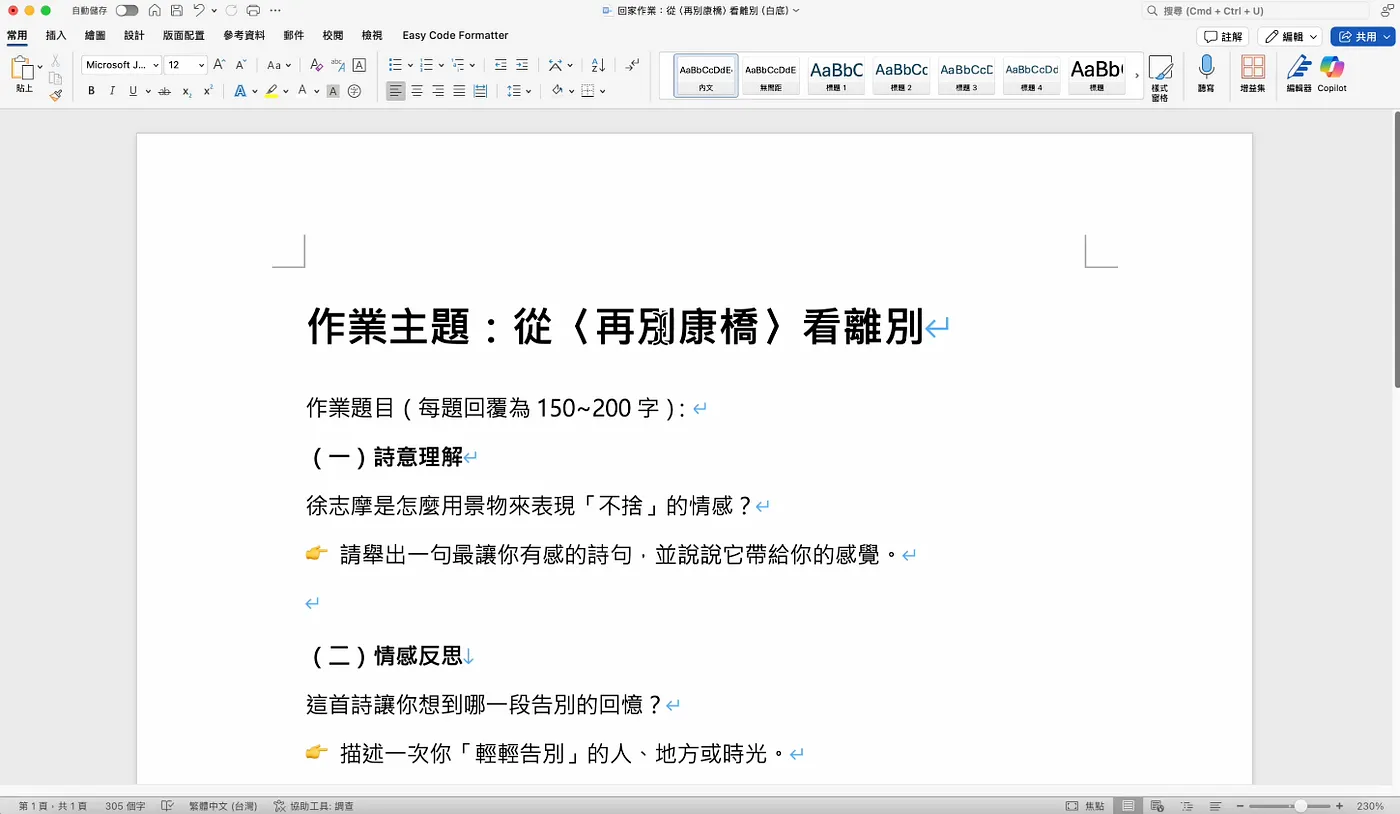Click the 聽寫 Dictate microphone icon
The width and height of the screenshot is (1400, 814).
point(1206,74)
